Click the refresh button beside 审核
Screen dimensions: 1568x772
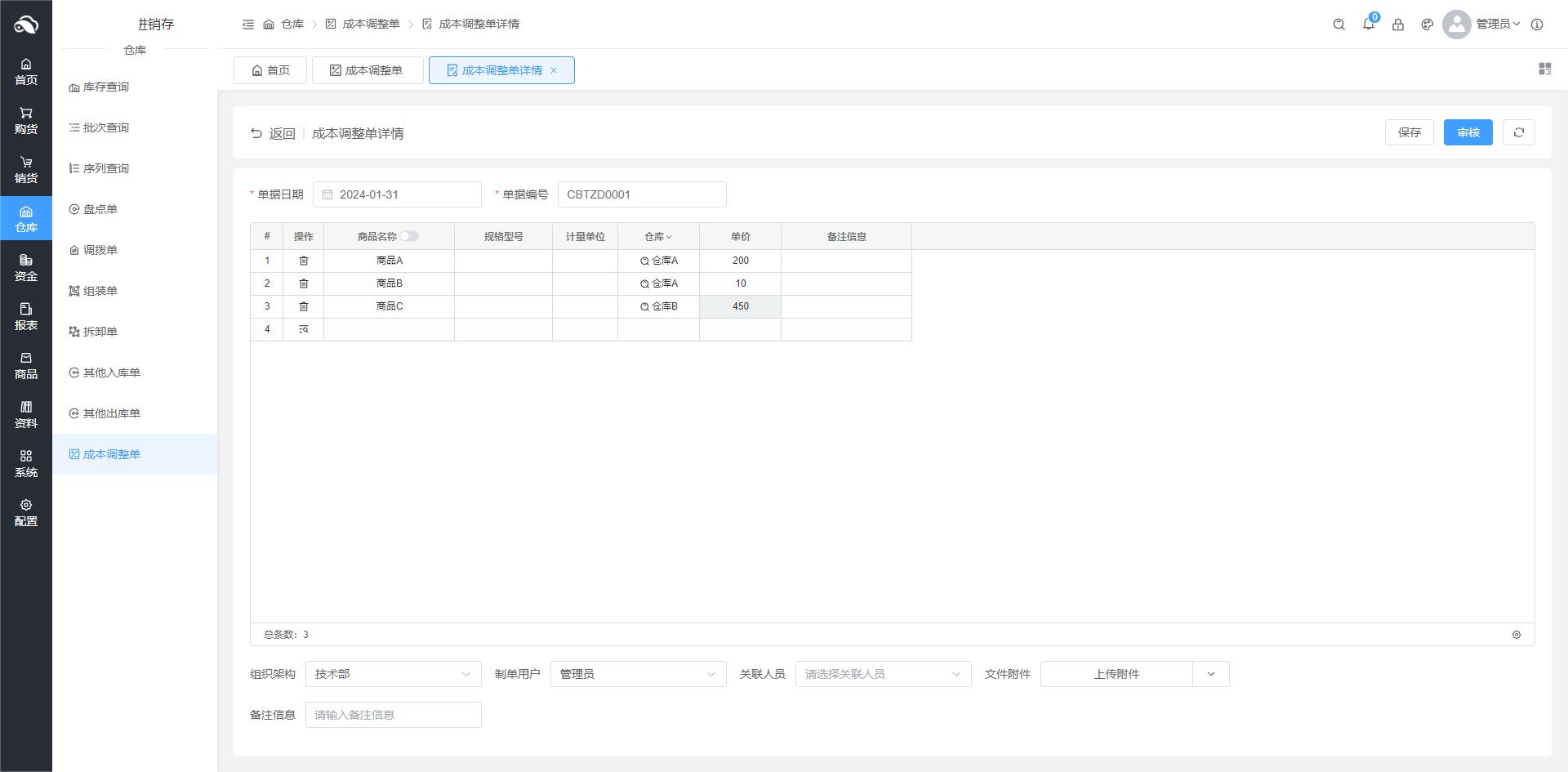point(1518,132)
